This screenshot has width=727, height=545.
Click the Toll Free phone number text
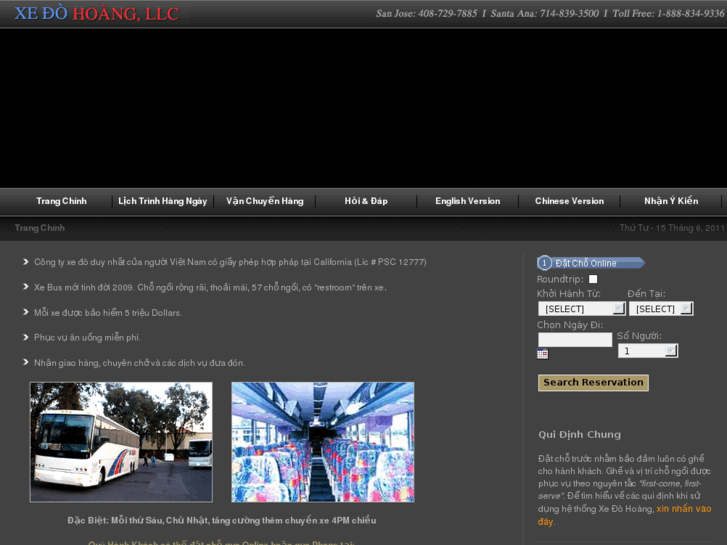(668, 13)
